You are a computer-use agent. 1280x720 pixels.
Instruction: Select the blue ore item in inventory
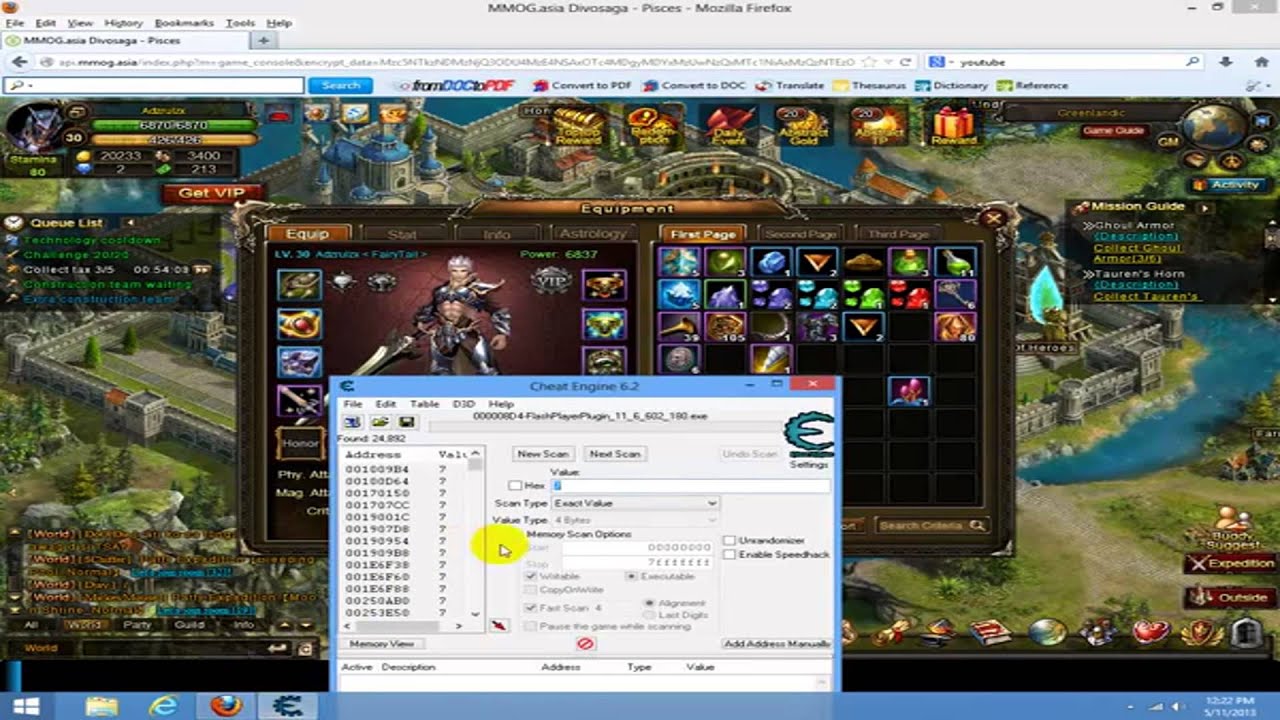click(771, 262)
